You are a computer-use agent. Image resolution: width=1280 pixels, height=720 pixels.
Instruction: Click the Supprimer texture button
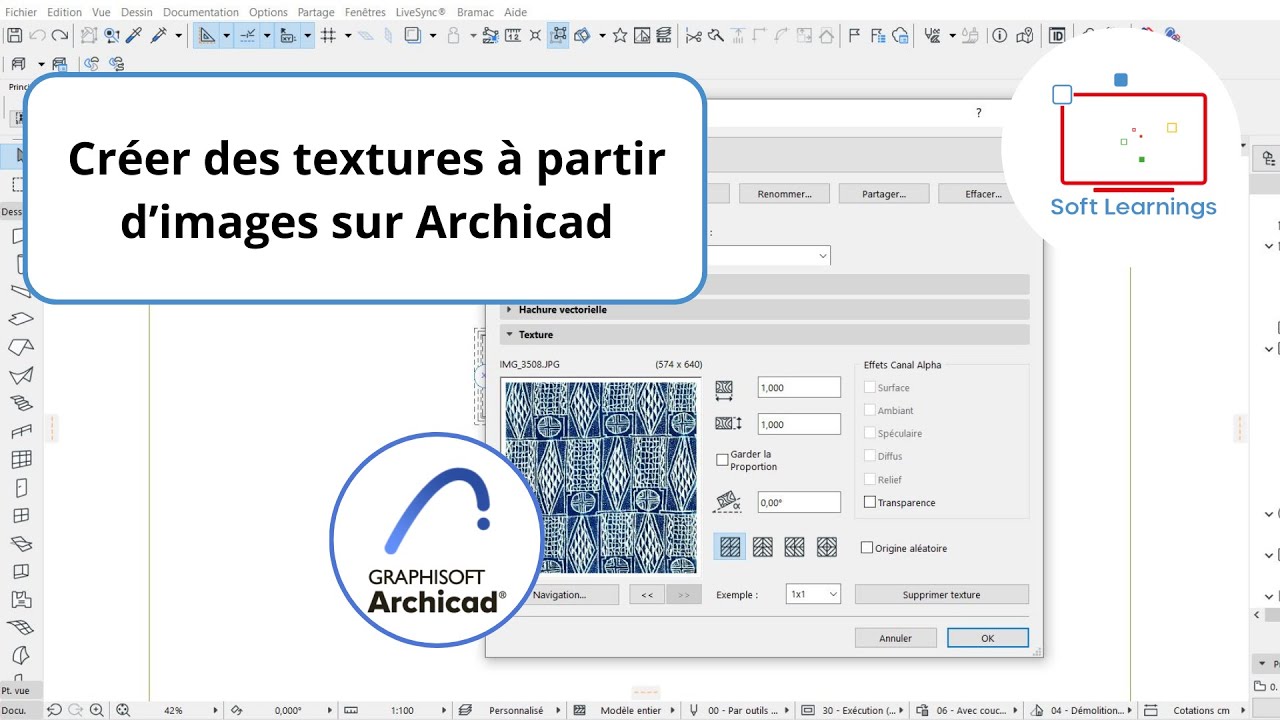[942, 594]
